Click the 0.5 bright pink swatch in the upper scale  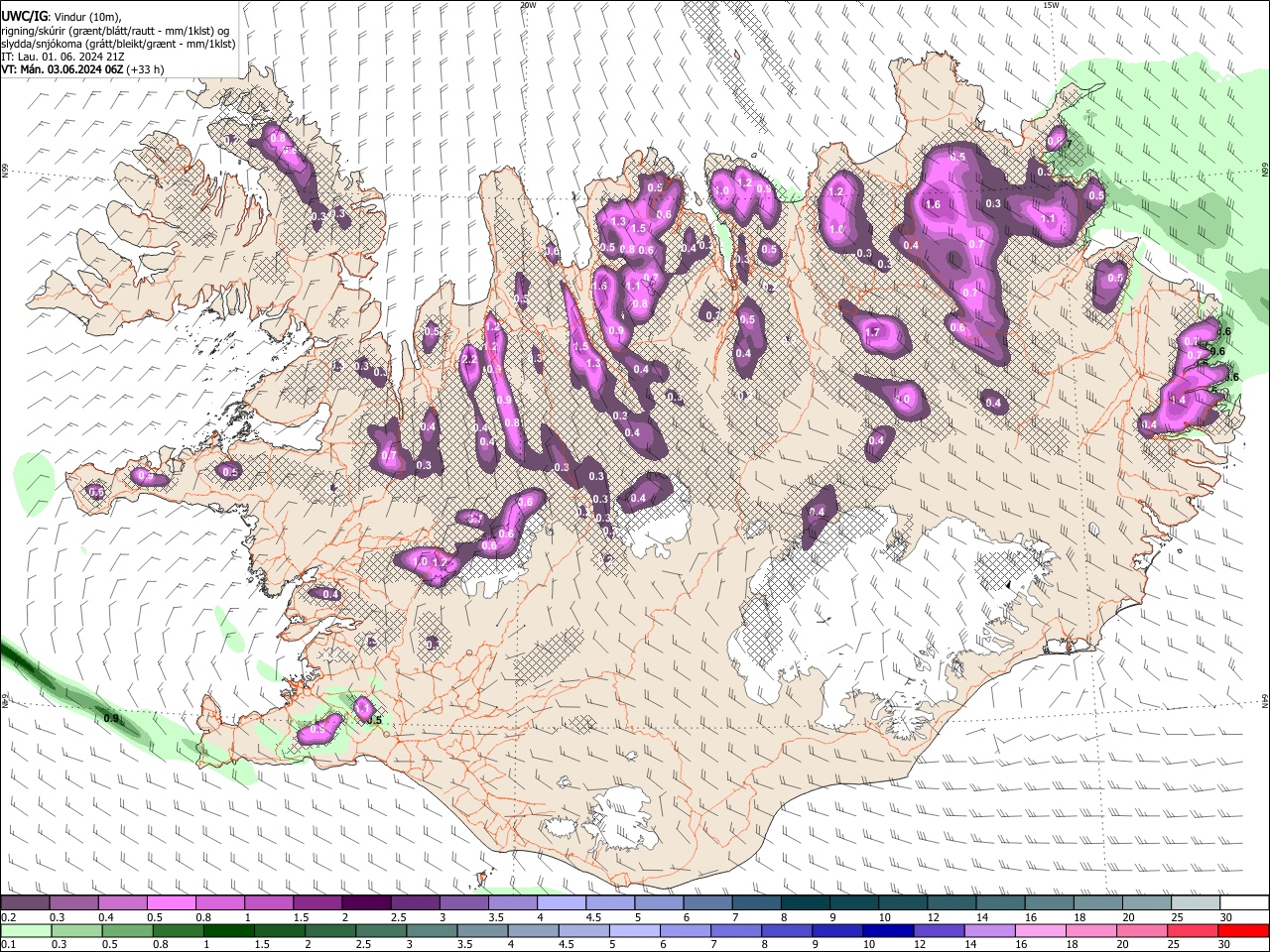click(172, 903)
